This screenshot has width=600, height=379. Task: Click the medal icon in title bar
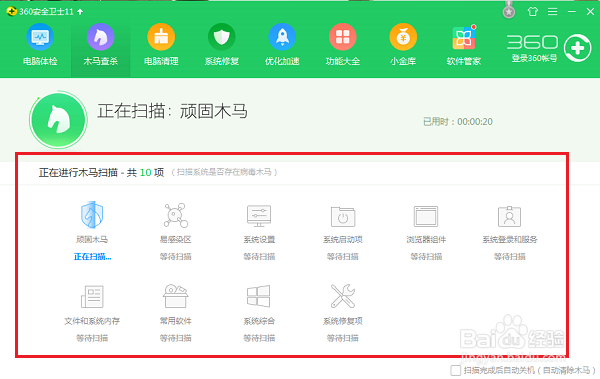tap(509, 11)
